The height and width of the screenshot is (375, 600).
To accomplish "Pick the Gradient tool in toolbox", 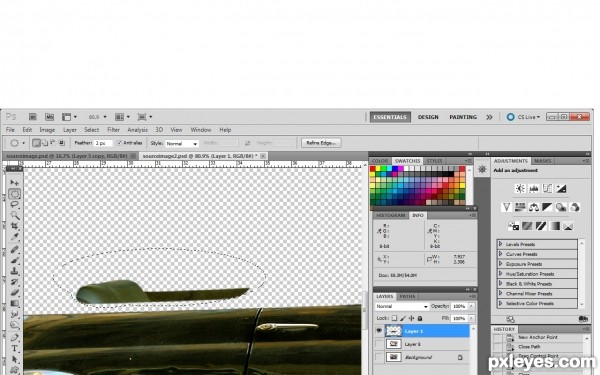I will [x=15, y=303].
